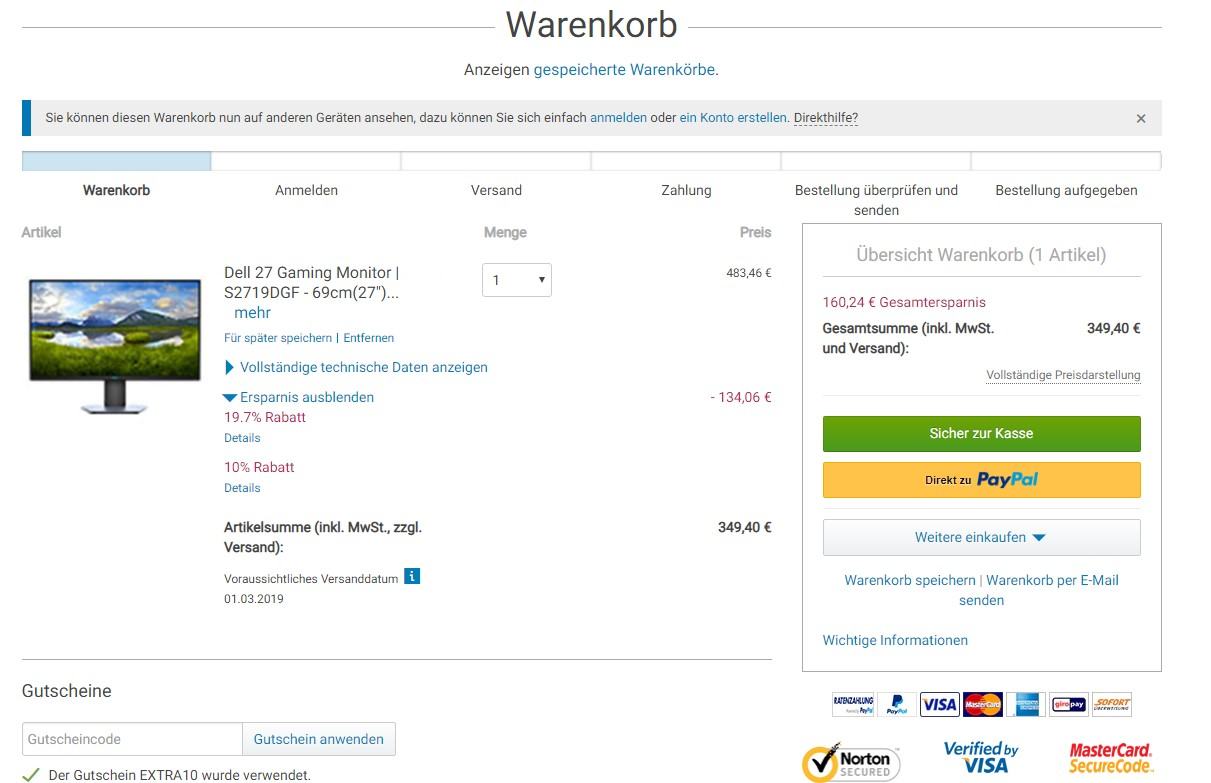The width and height of the screenshot is (1211, 783).
Task: Open Wichtige Informationen link
Action: [x=895, y=640]
